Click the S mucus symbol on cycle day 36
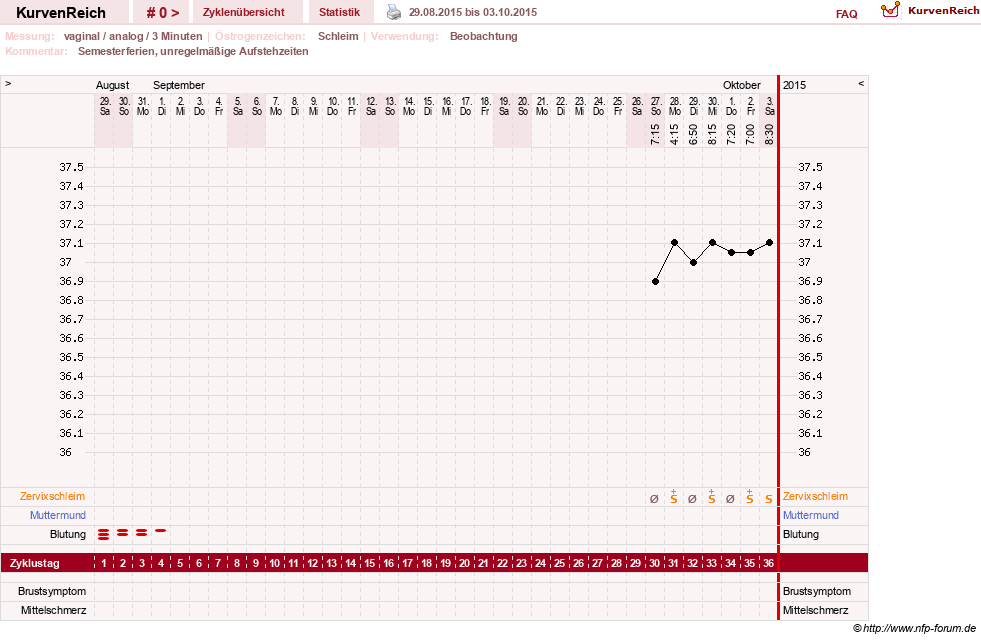The image size is (981, 640). pyautogui.click(x=769, y=499)
